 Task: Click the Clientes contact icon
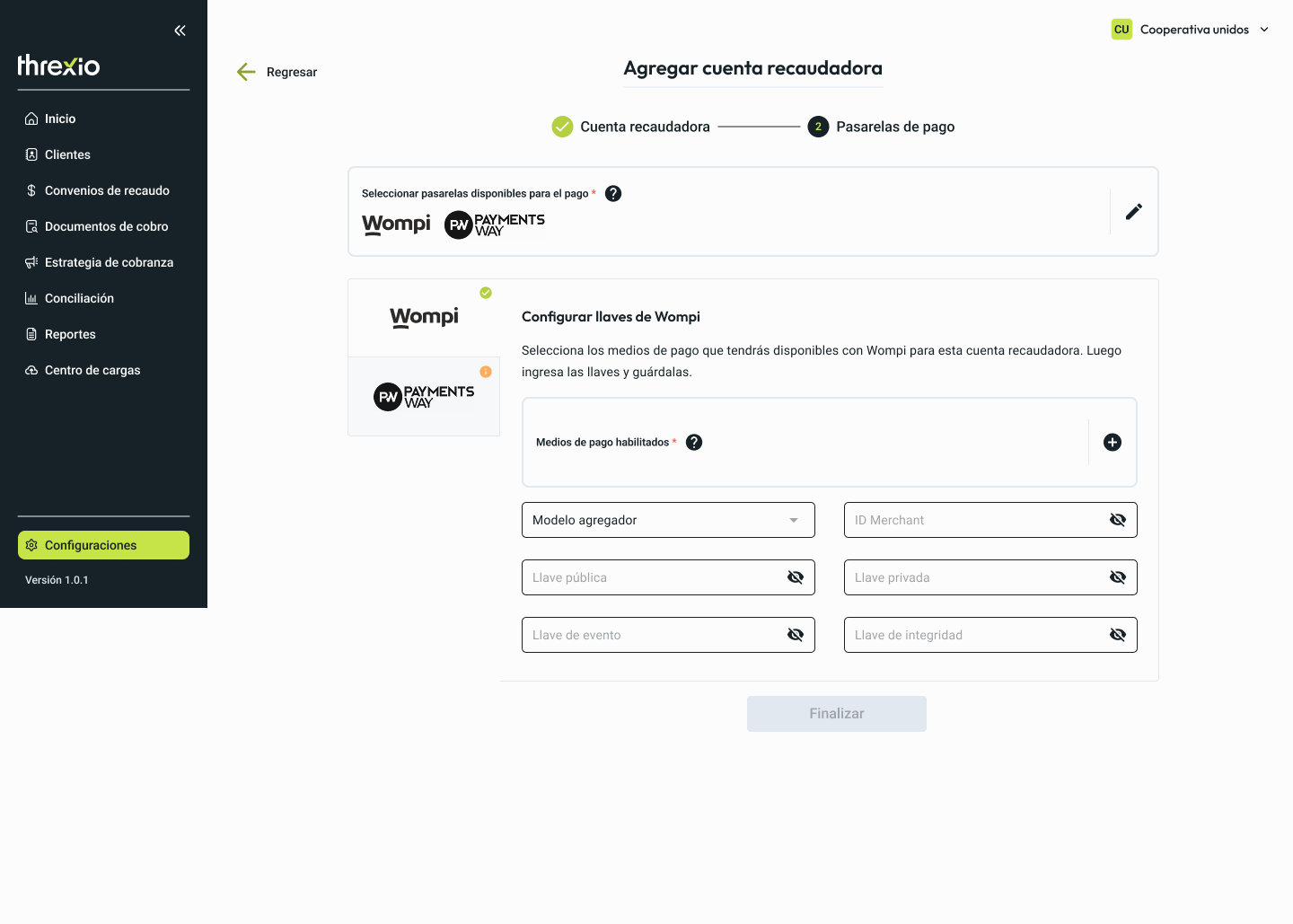pyautogui.click(x=31, y=154)
